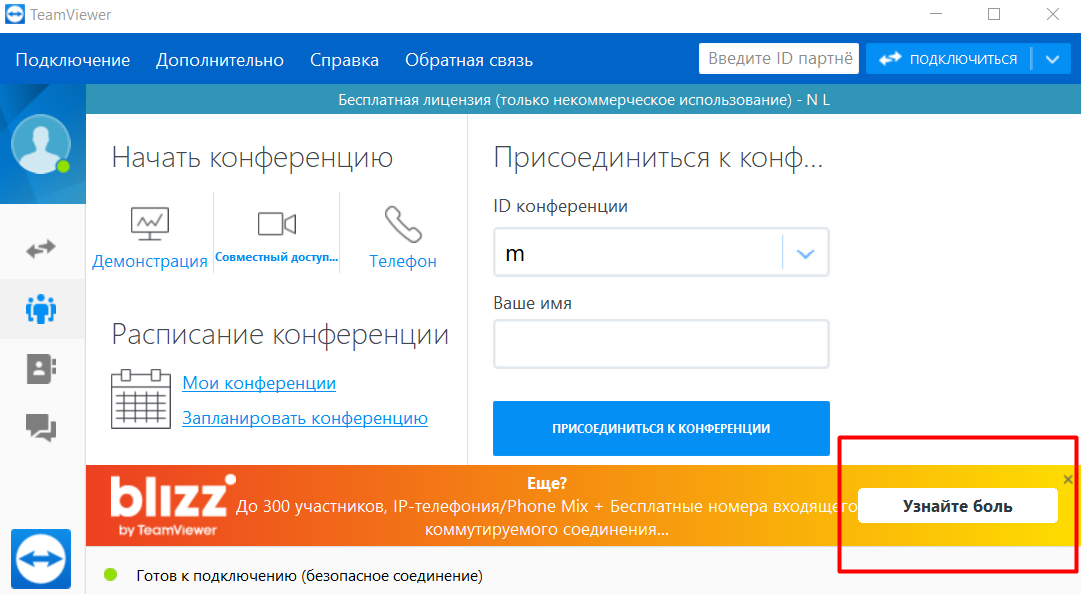This screenshot has height=594, width=1081.
Task: Open the Дополнительно menu
Action: [x=220, y=60]
